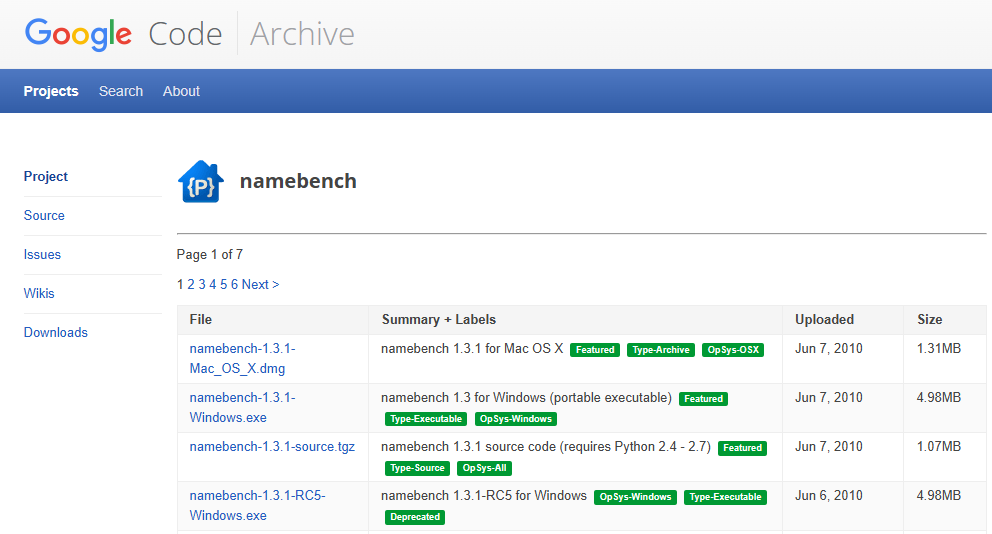Click Featured label in portable executable row
The width and height of the screenshot is (992, 534).
coord(703,399)
